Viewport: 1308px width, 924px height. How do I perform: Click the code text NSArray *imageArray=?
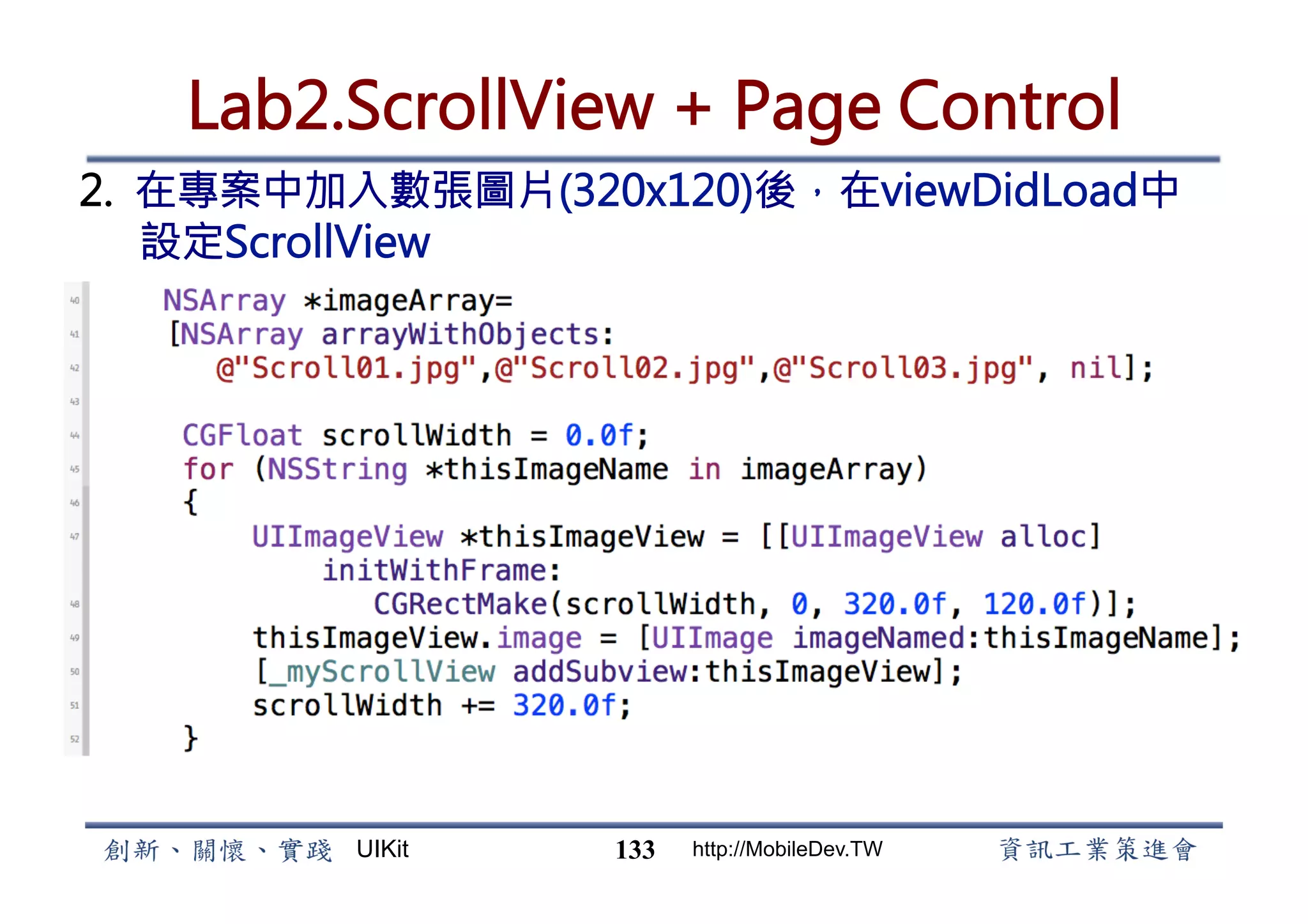pyautogui.click(x=338, y=301)
